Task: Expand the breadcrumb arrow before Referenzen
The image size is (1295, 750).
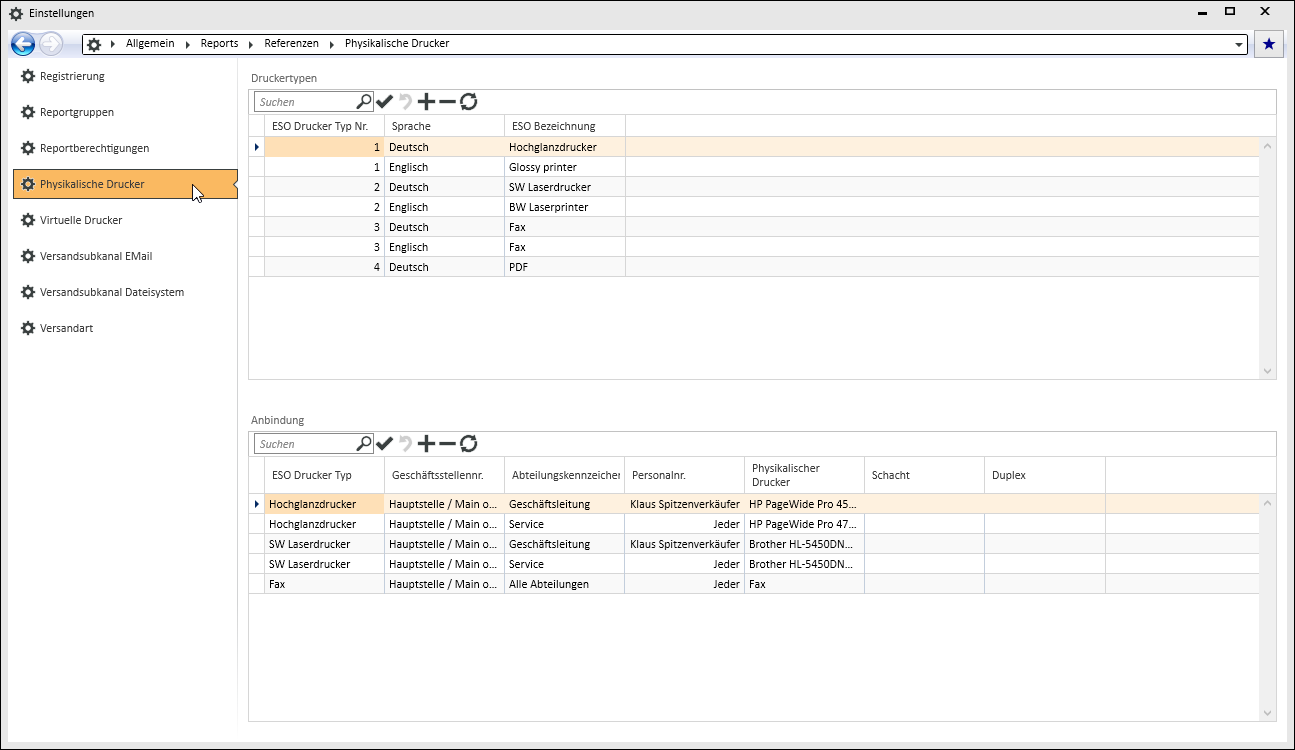Action: 253,44
